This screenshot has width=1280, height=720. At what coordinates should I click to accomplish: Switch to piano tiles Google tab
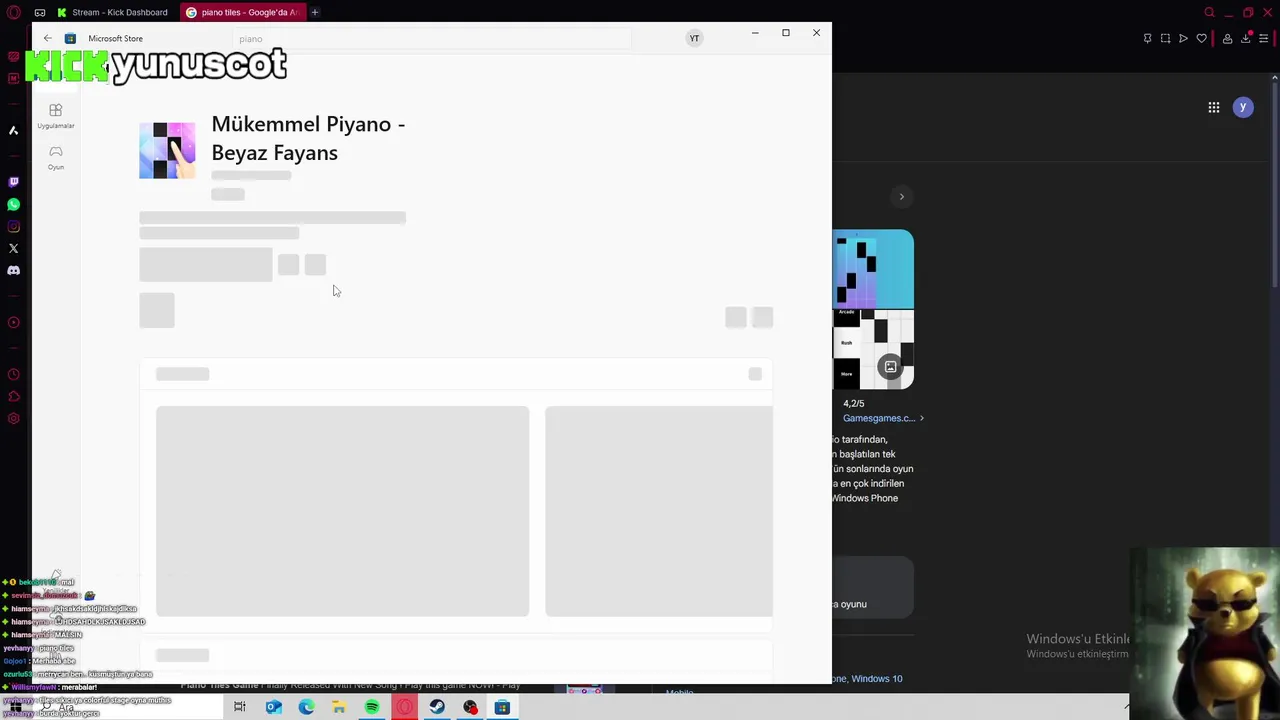coord(243,12)
